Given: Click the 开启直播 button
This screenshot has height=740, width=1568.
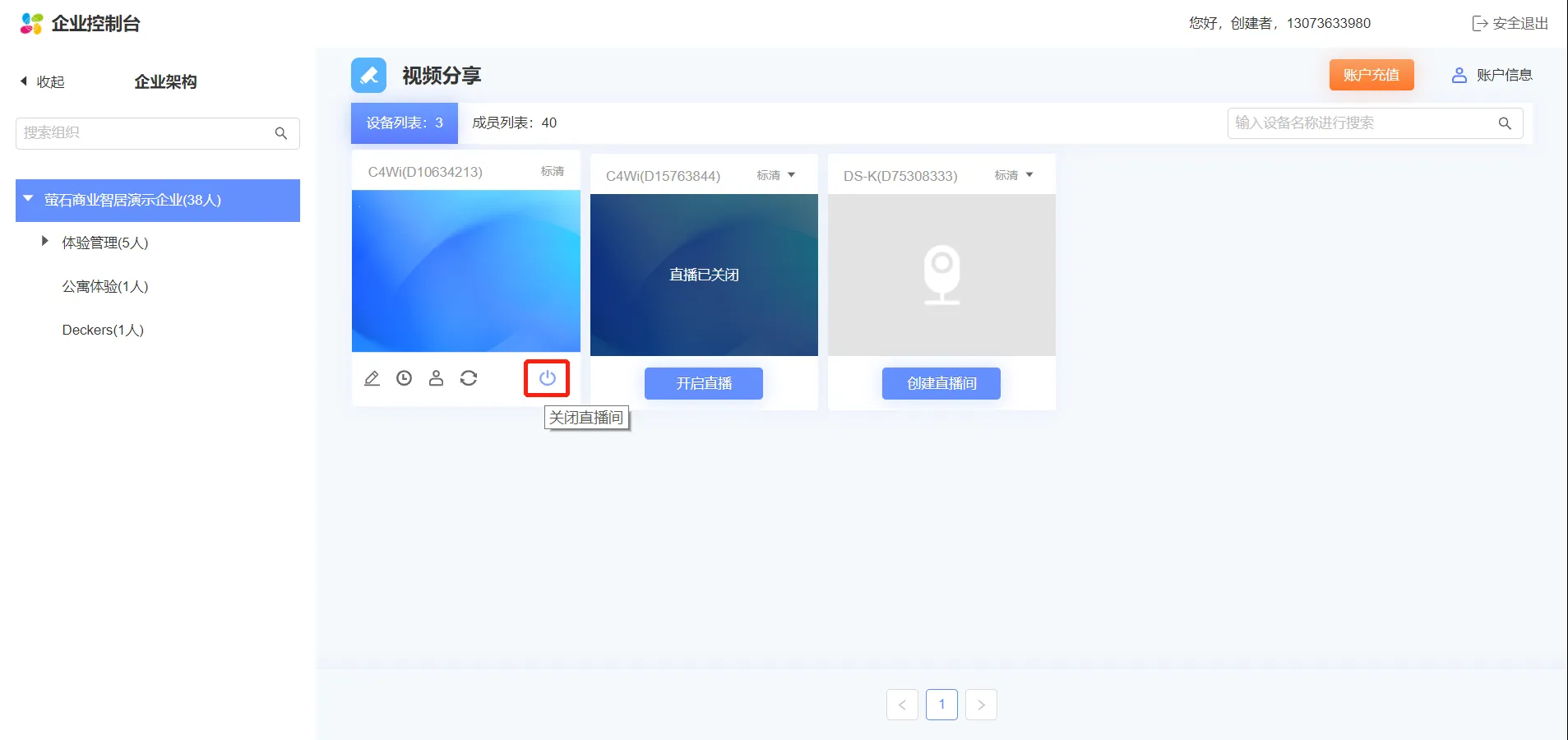Looking at the screenshot, I should [x=704, y=383].
